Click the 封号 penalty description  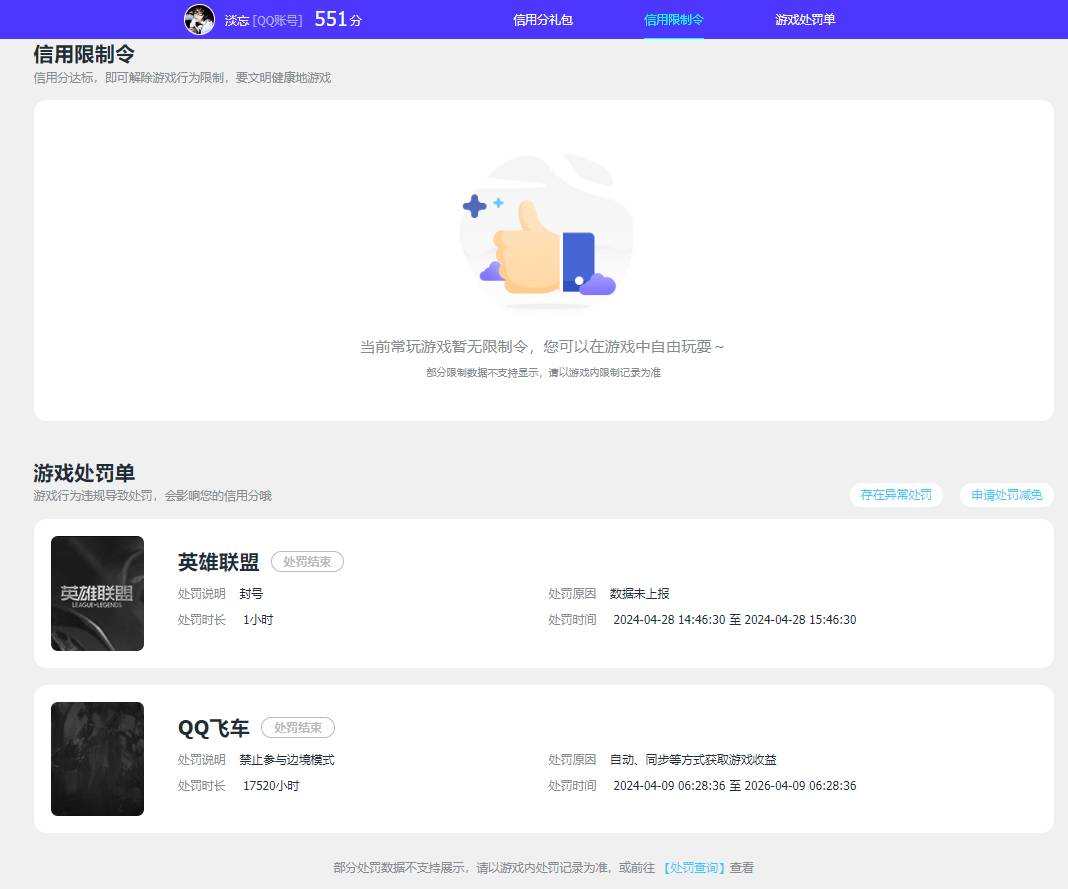[x=251, y=593]
